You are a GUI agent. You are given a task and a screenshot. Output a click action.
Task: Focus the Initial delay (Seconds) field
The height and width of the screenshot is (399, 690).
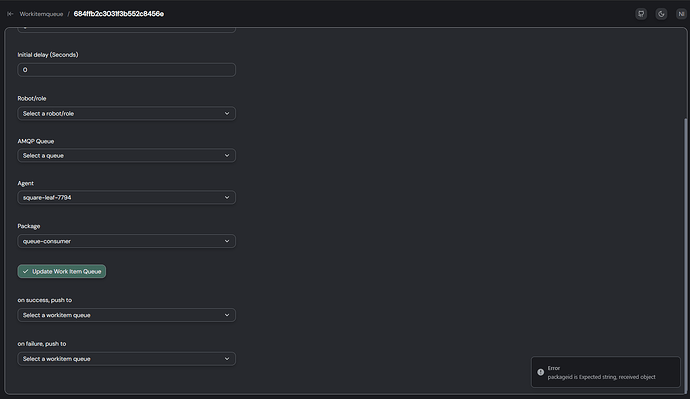pos(127,70)
